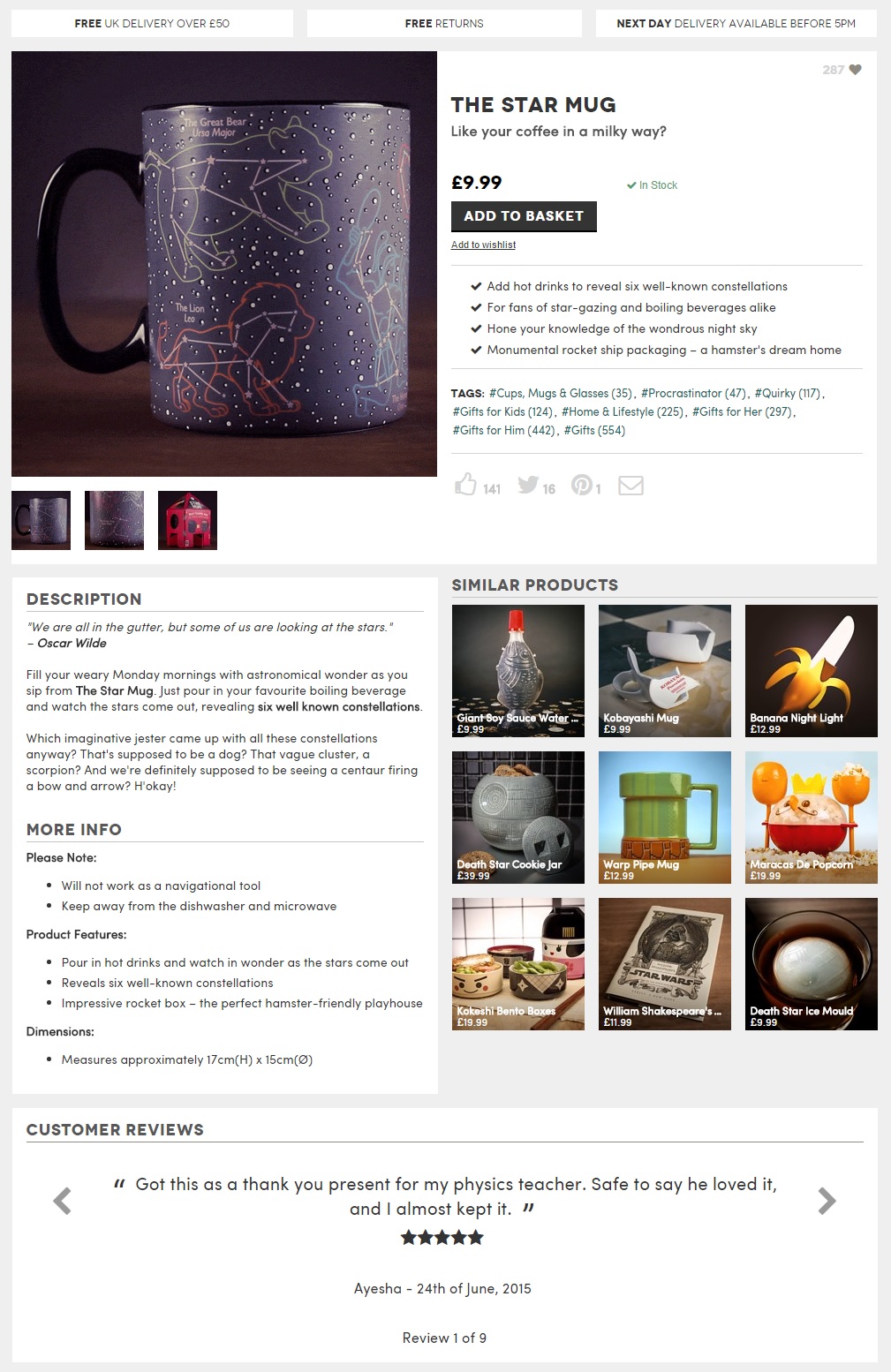
Task: Open the #Cups, Mugs & Glasses tag
Action: (561, 393)
